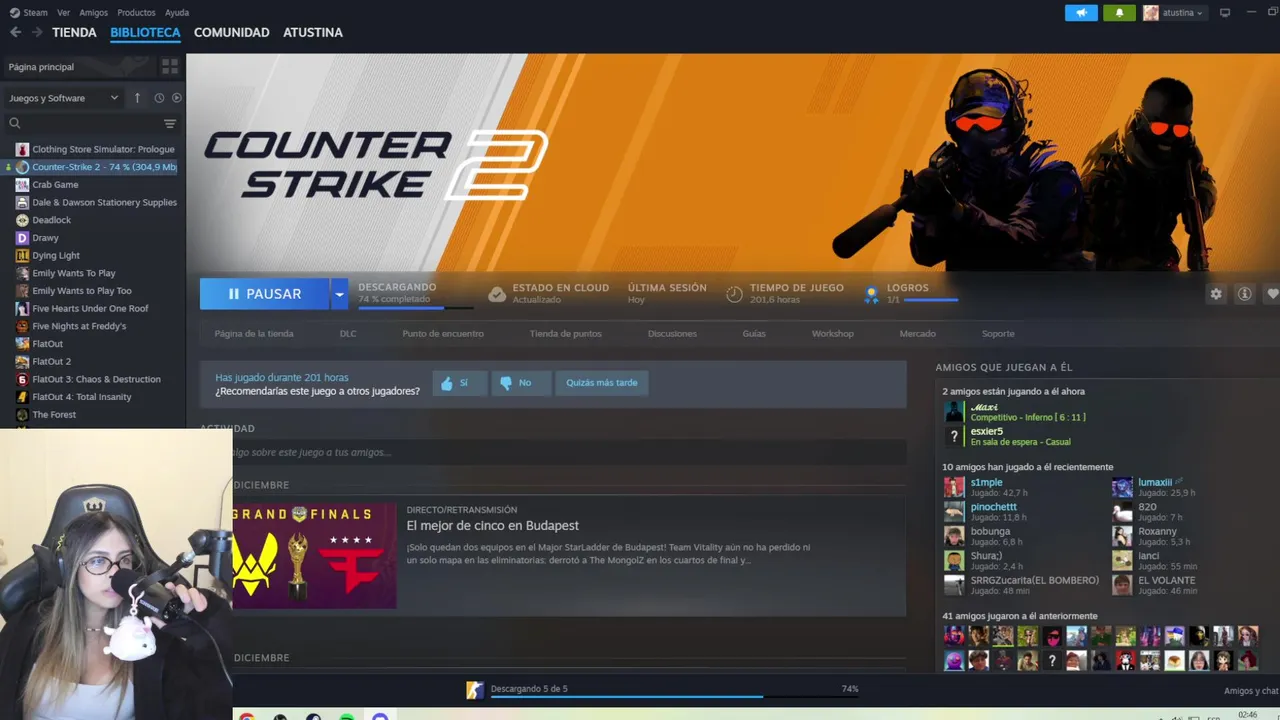
Task: Go to the COMUNIDAD section
Action: click(x=232, y=32)
